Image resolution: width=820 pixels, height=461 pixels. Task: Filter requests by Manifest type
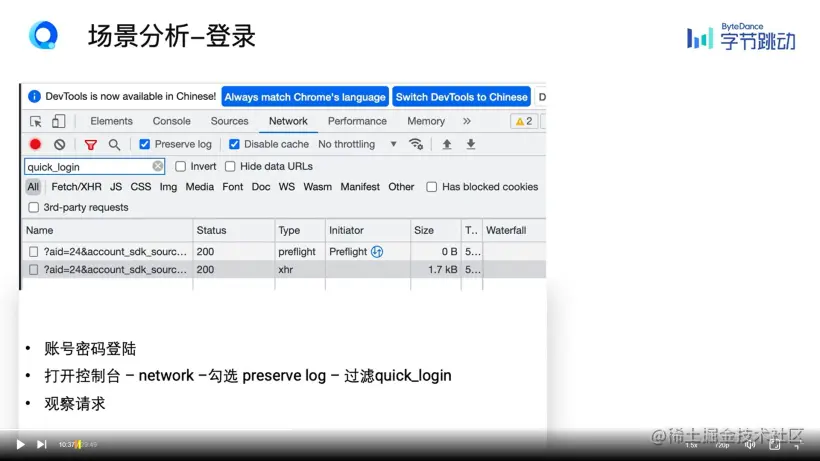click(x=360, y=187)
